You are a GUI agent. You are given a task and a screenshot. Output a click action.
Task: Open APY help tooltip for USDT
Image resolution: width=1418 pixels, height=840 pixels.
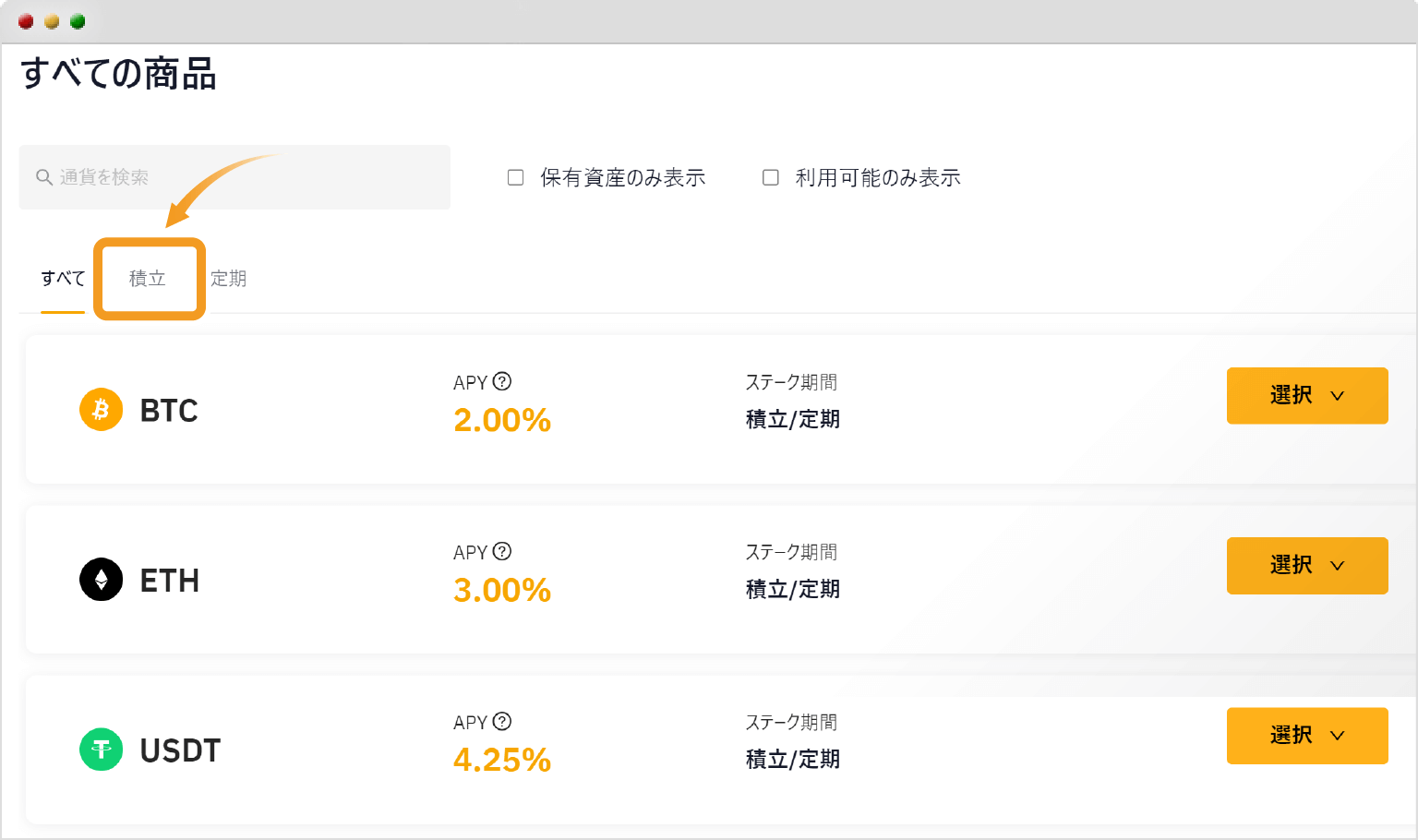coord(502,721)
